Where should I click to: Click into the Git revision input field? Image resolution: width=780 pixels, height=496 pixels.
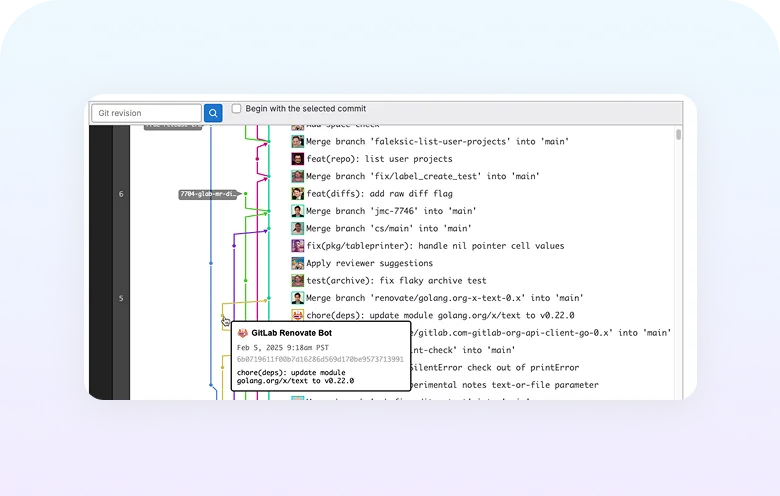(x=146, y=113)
